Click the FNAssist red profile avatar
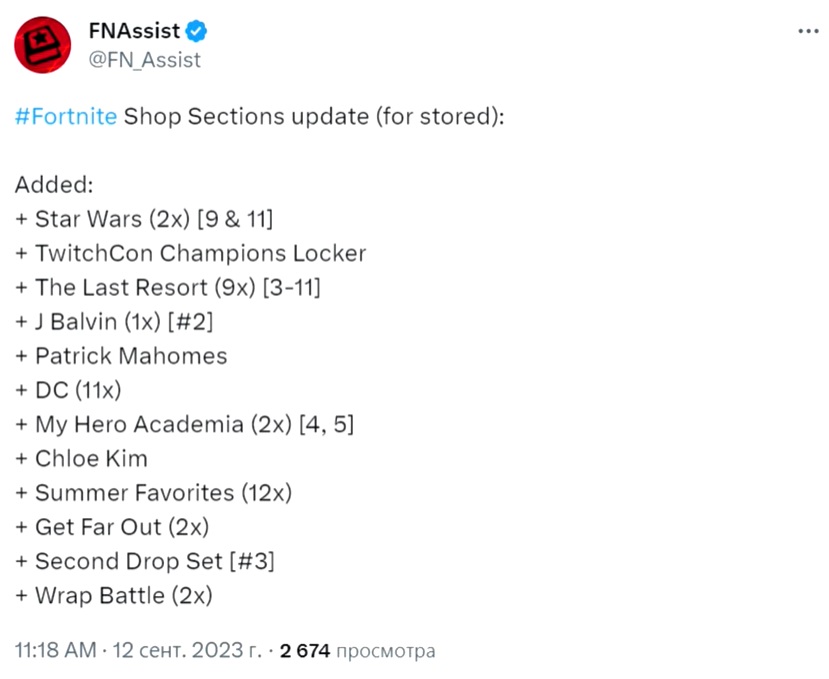This screenshot has height=679, width=829. [42, 46]
